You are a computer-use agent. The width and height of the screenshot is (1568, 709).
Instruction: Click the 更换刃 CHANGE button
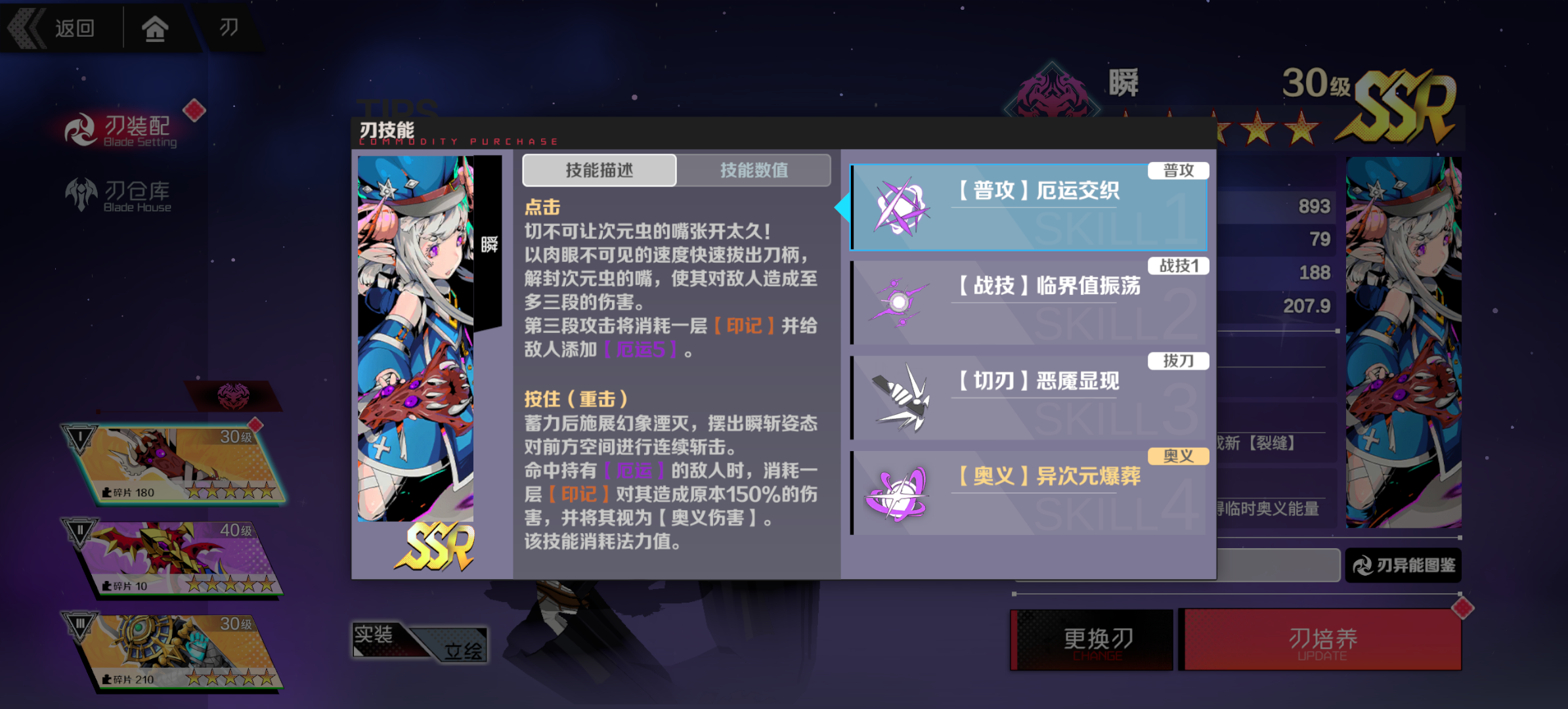(1093, 640)
